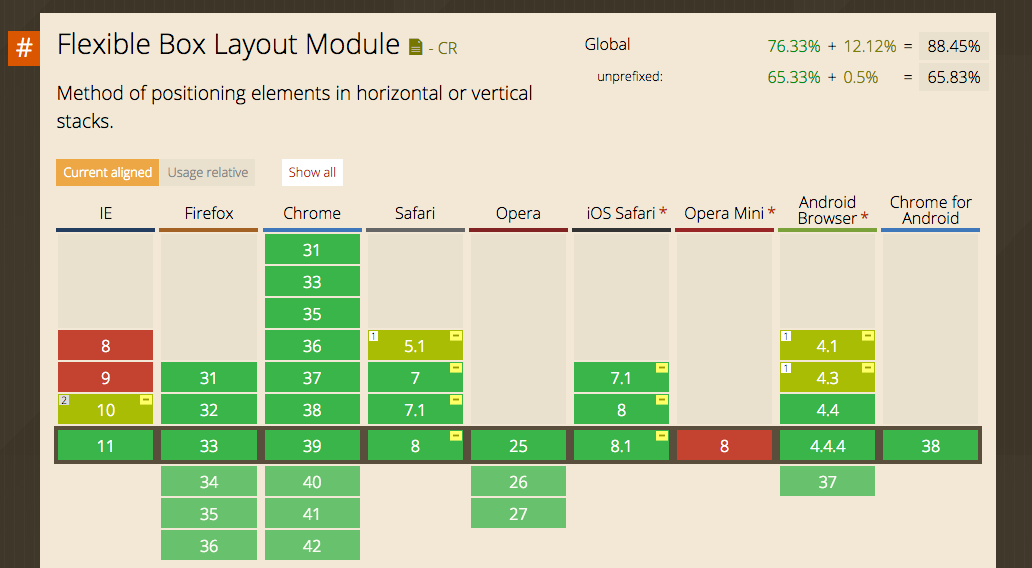Click the red IE 9 cell

point(105,378)
